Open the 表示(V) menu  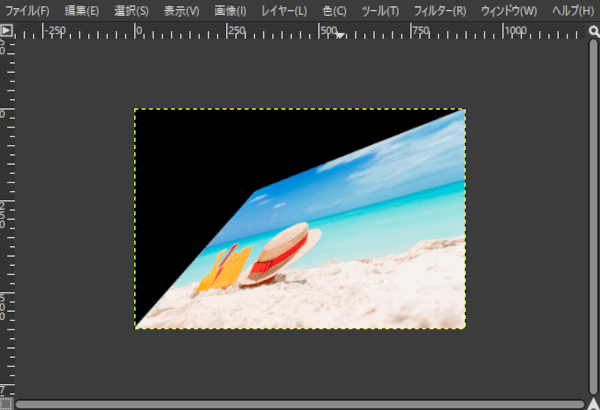click(x=181, y=11)
